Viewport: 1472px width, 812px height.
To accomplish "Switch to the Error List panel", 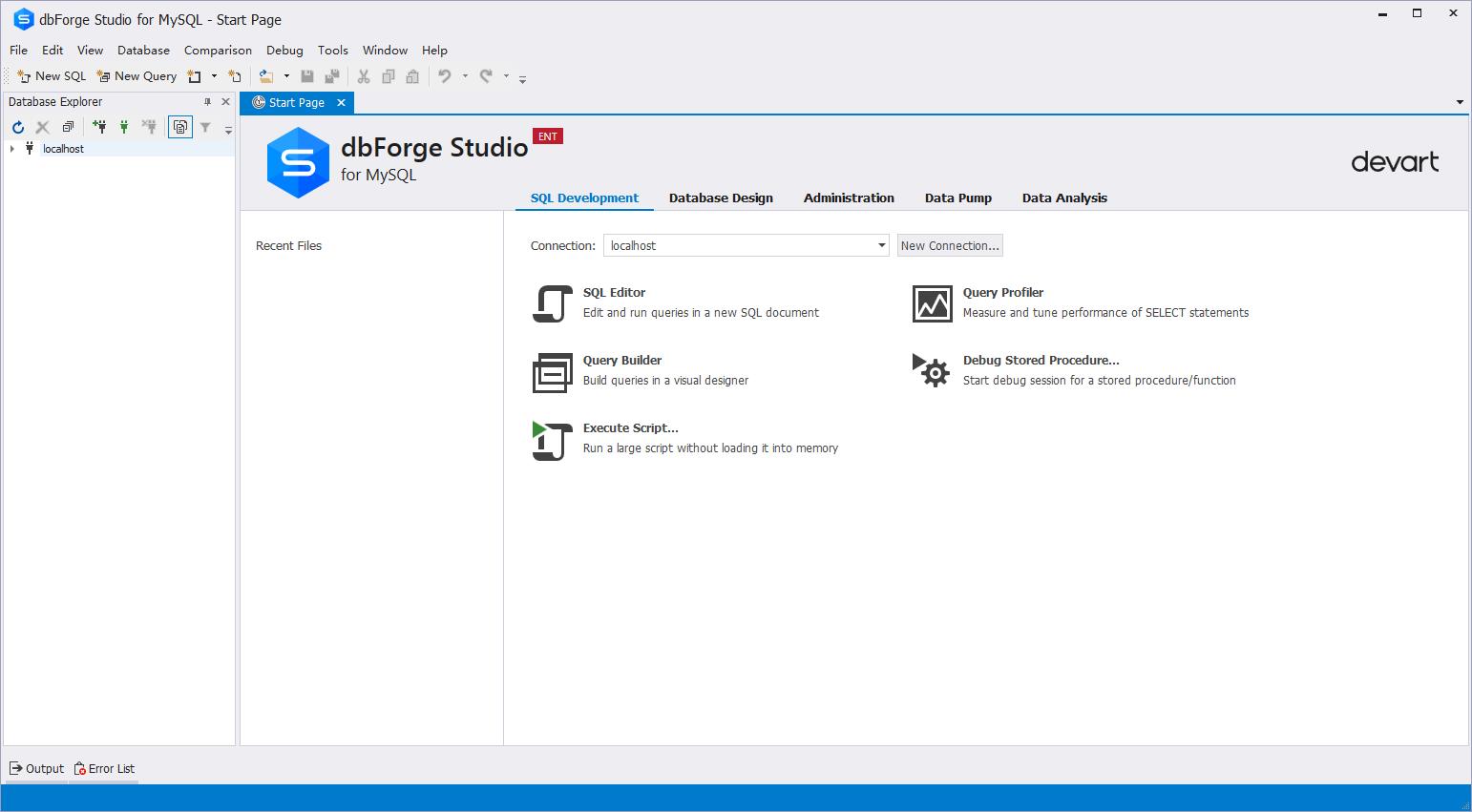I will pyautogui.click(x=104, y=768).
